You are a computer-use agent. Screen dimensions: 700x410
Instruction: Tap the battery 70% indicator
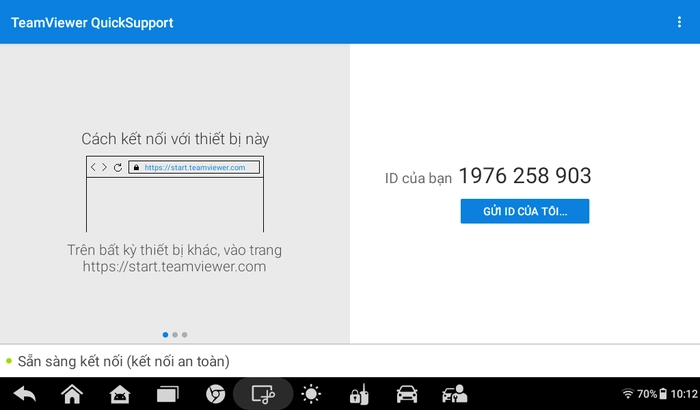[652, 393]
